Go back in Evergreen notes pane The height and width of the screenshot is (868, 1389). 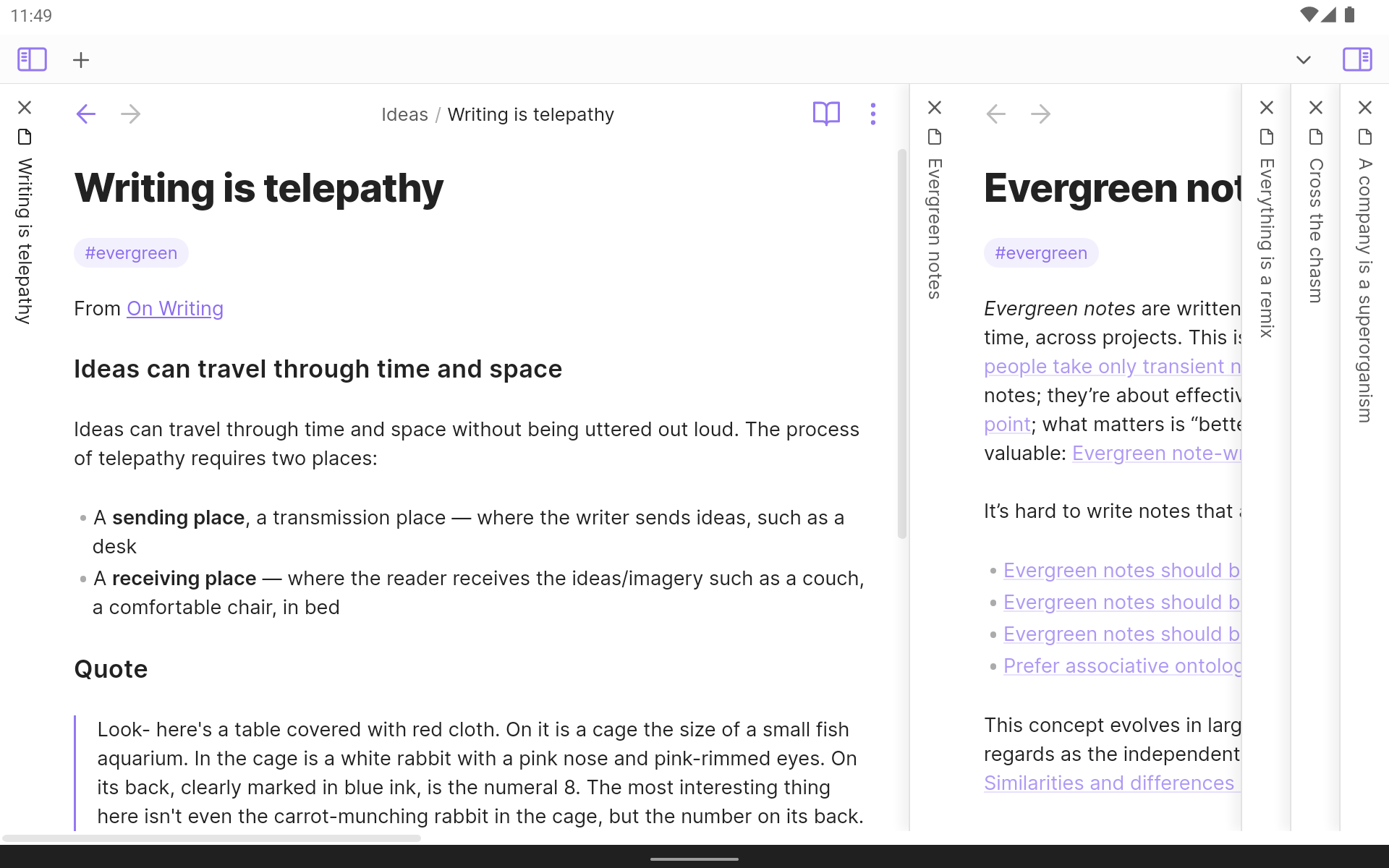coord(996,114)
